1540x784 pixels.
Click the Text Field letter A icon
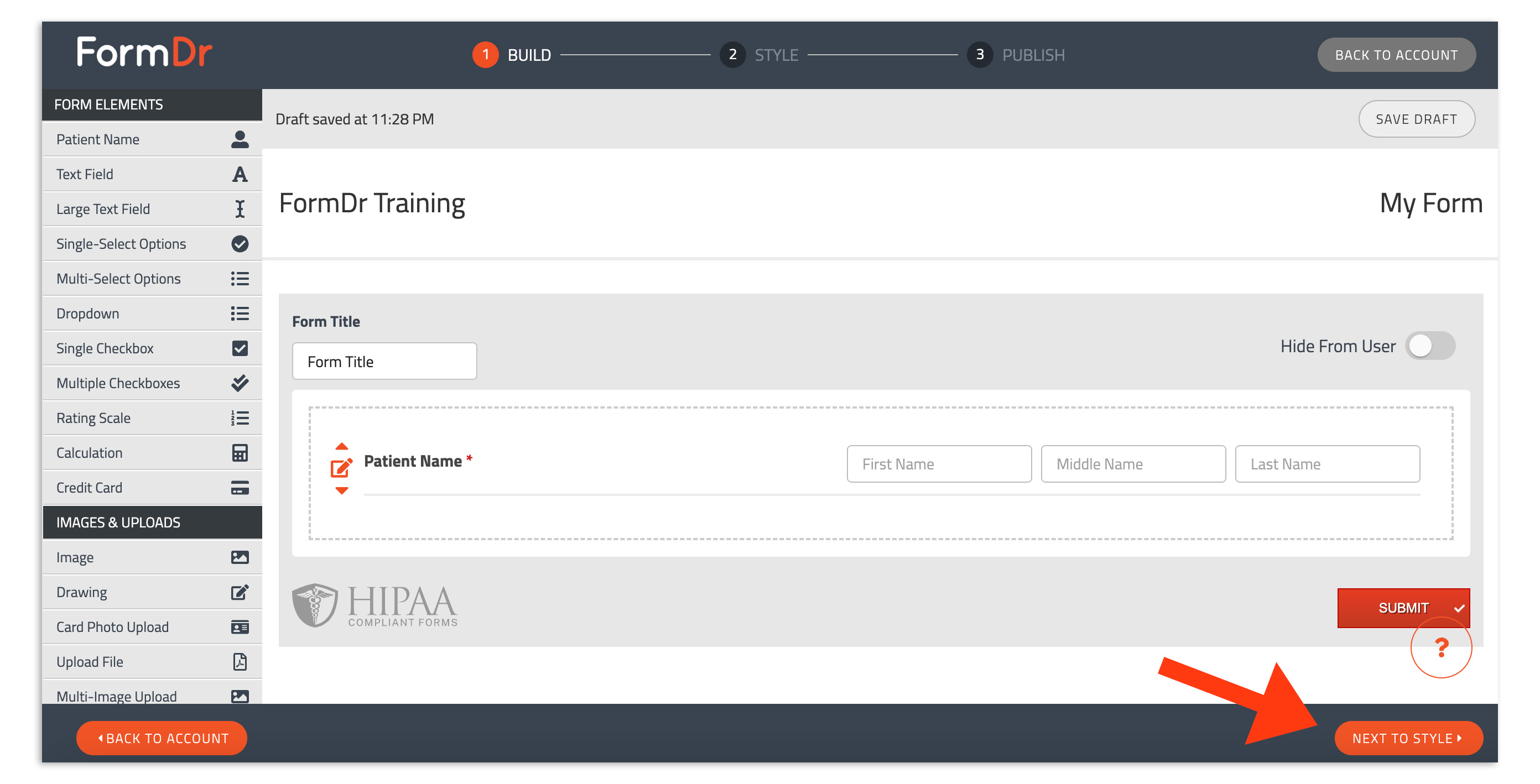(240, 175)
